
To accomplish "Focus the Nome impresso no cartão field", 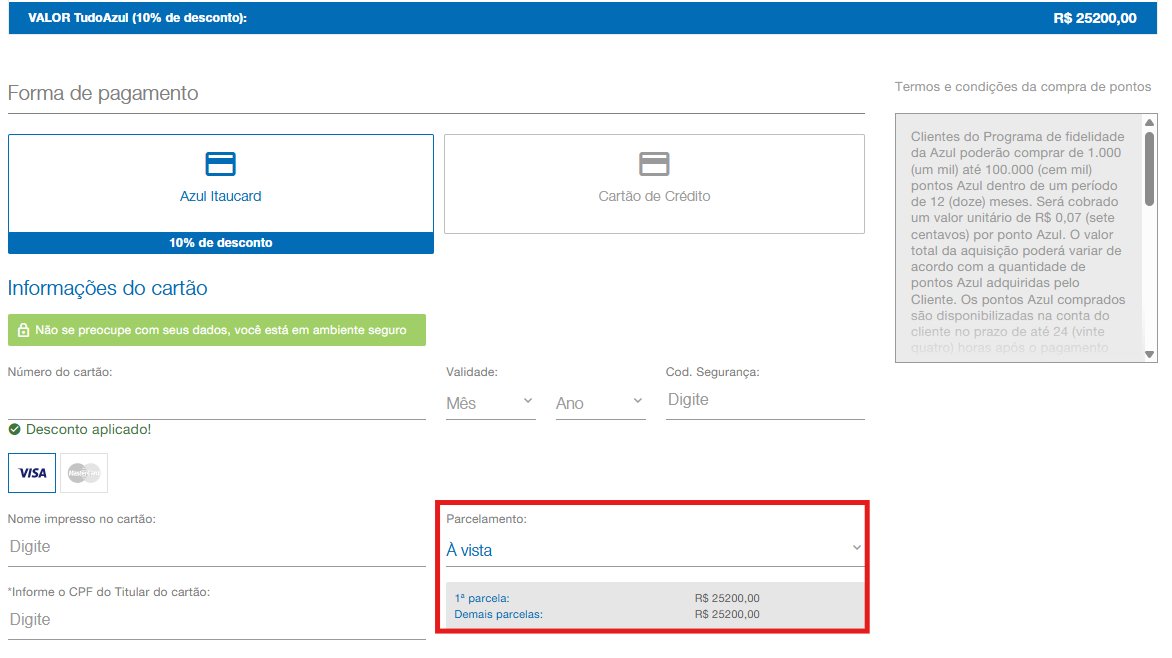I will [x=217, y=547].
